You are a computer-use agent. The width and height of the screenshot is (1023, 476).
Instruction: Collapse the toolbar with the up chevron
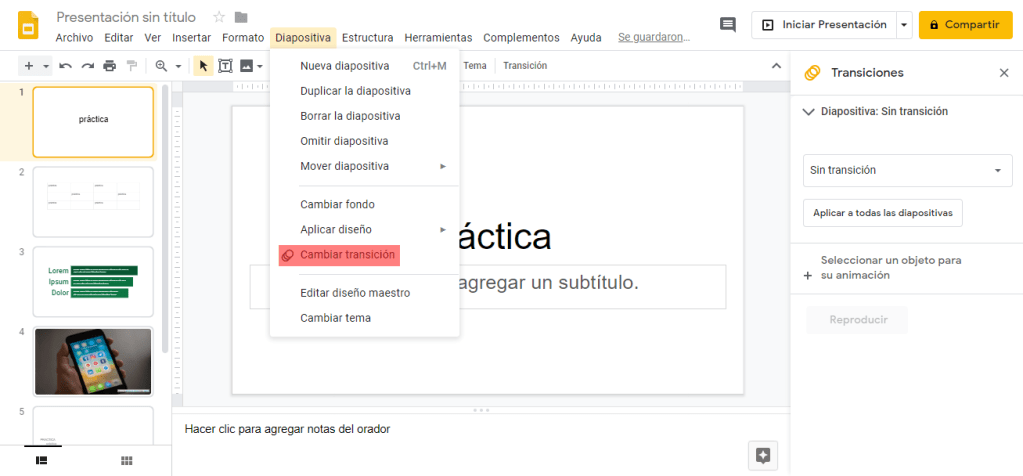click(776, 66)
